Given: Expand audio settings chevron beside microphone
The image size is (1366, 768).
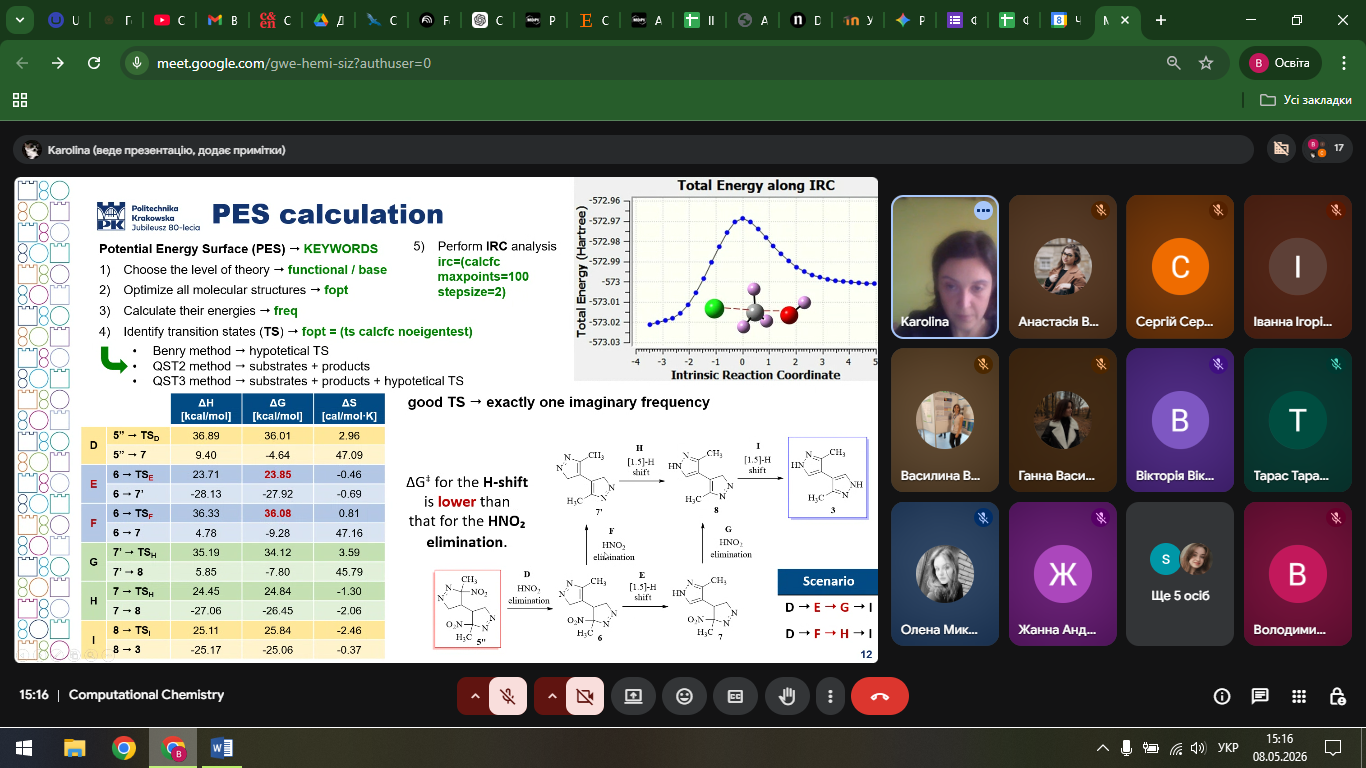Looking at the screenshot, I should coord(474,696).
